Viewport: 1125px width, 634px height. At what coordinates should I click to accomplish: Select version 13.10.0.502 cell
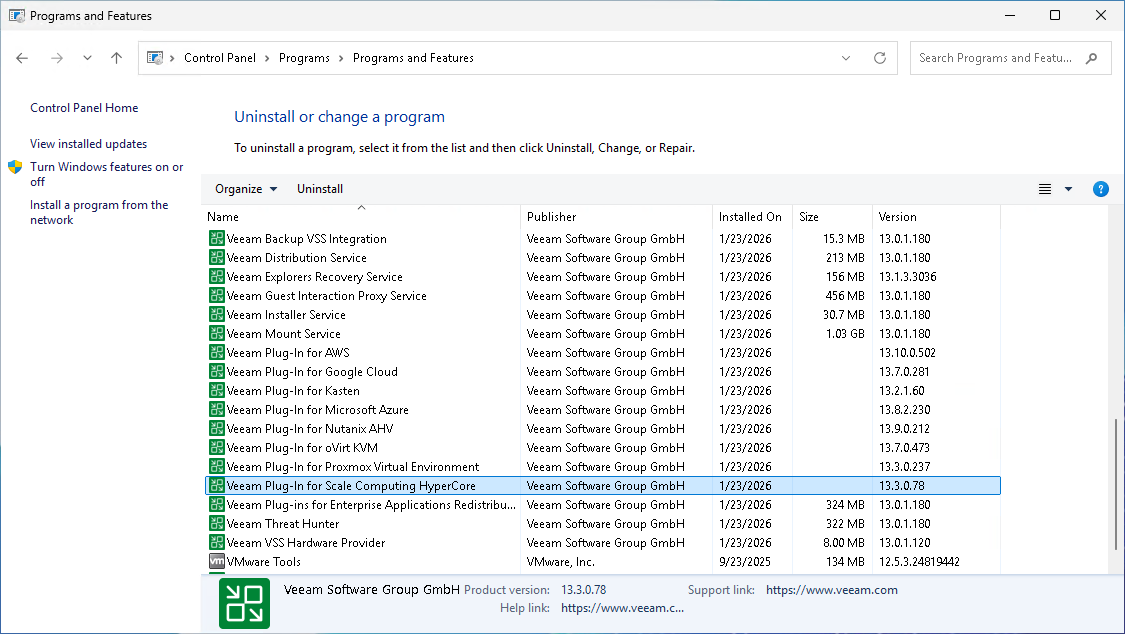907,353
